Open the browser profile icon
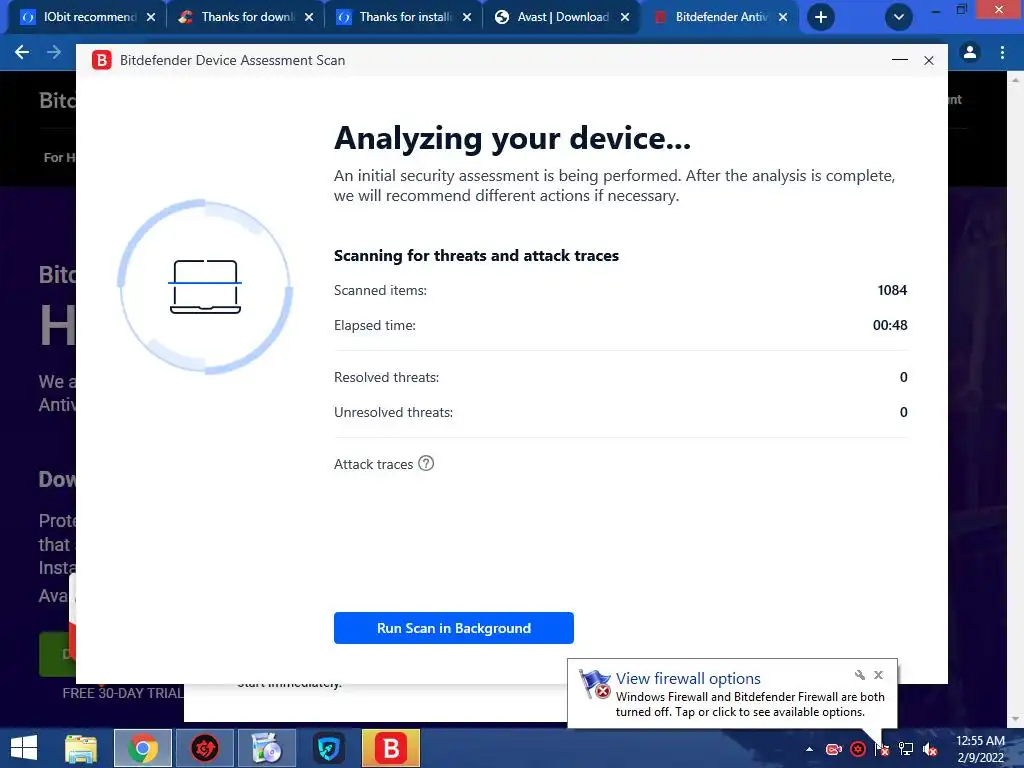Image resolution: width=1024 pixels, height=768 pixels. pos(970,52)
